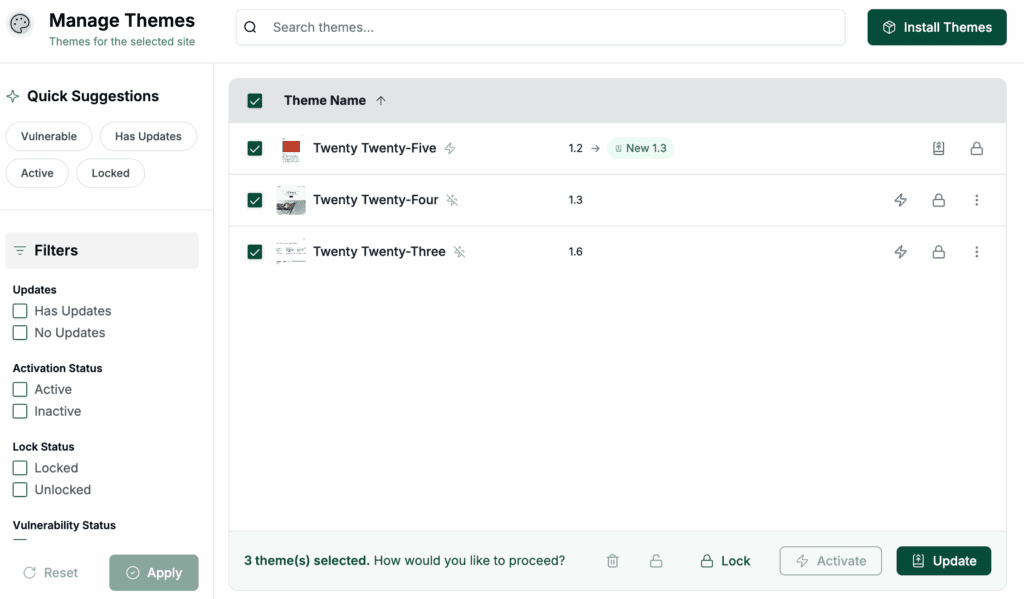
Task: Focus the Search themes input field
Action: point(541,27)
